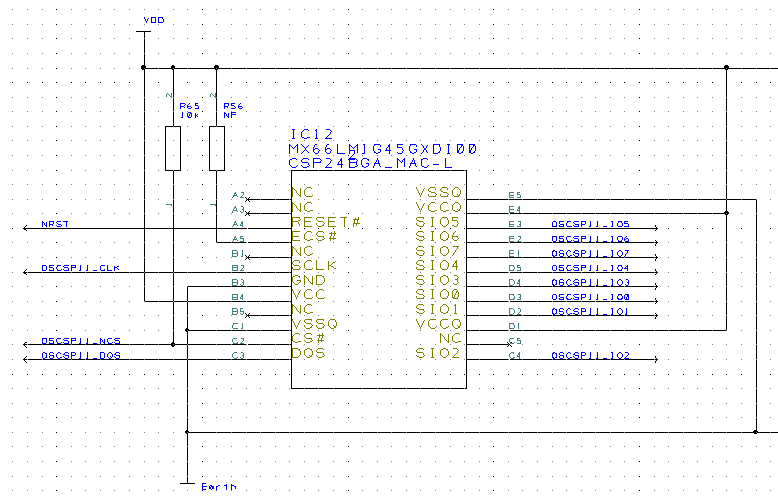Select the R65 resistor symbol body
Image resolution: width=778 pixels, height=498 pixels.
click(173, 148)
